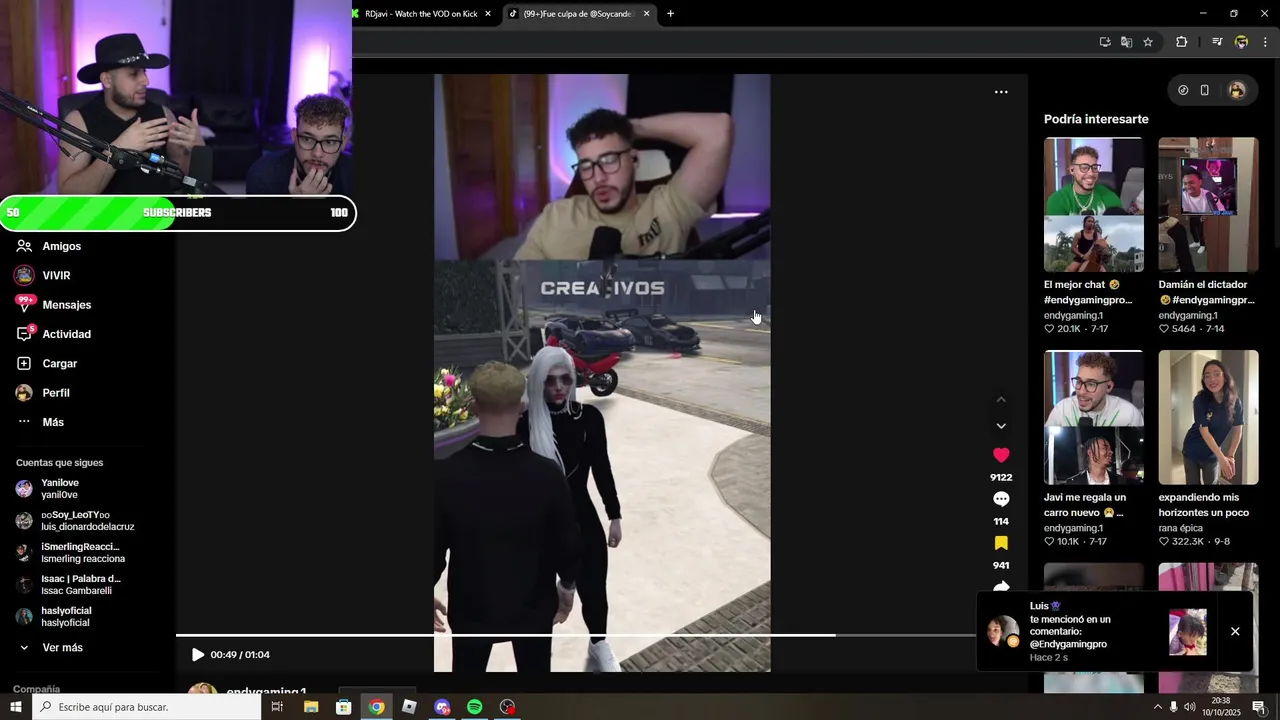Open Spotify from the taskbar
This screenshot has height=720, width=1280.
coord(475,707)
